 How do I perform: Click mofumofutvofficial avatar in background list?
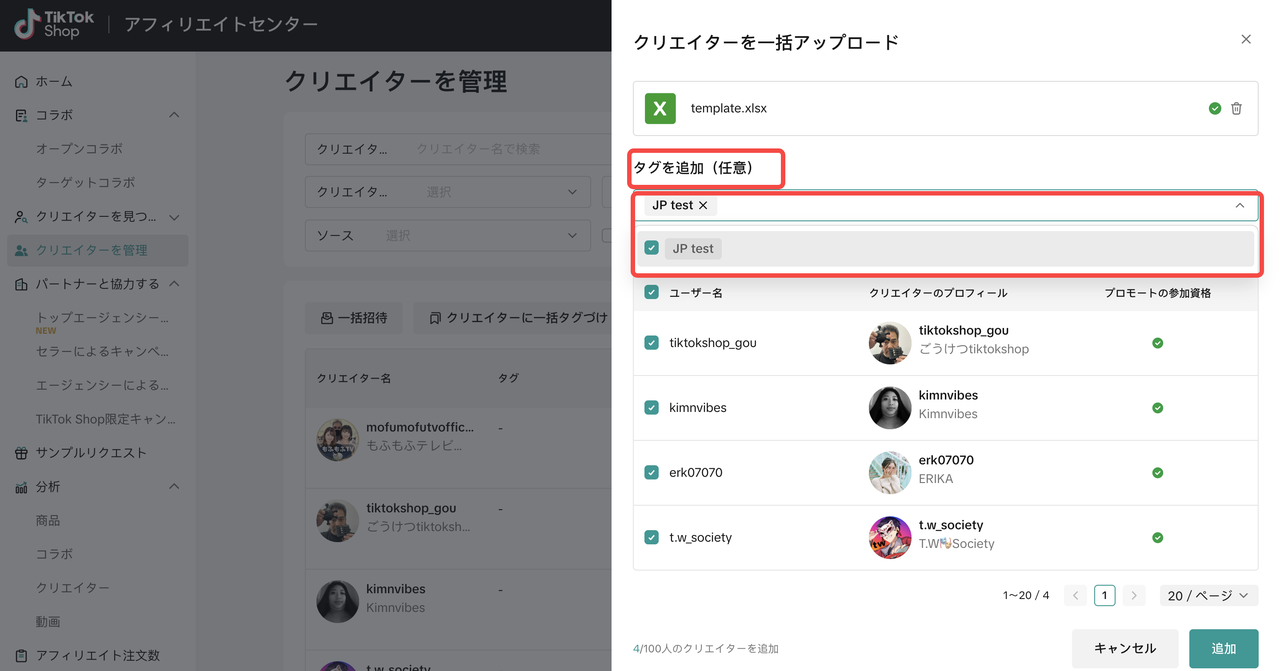coord(337,440)
